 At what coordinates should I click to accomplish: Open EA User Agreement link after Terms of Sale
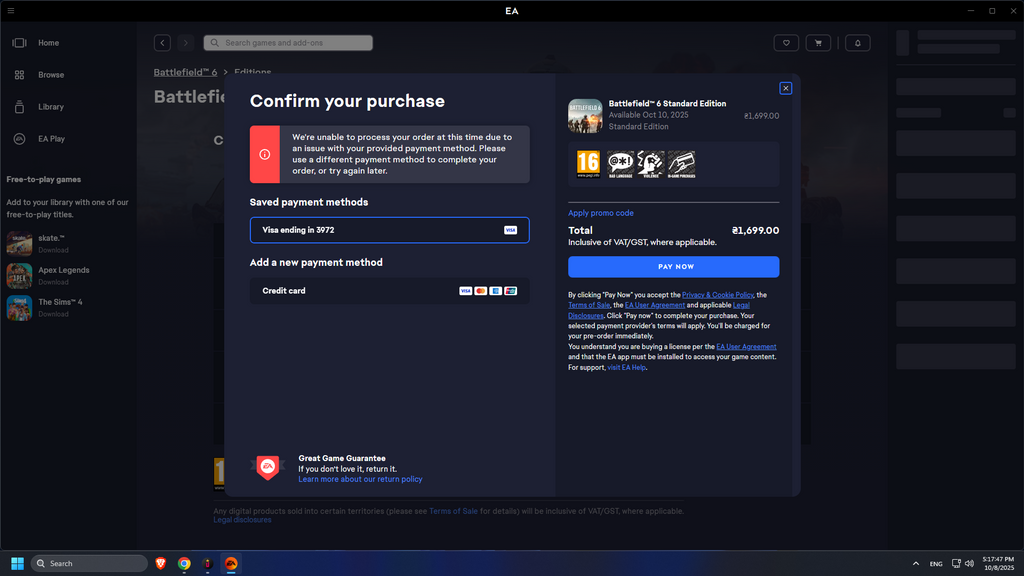pos(655,306)
